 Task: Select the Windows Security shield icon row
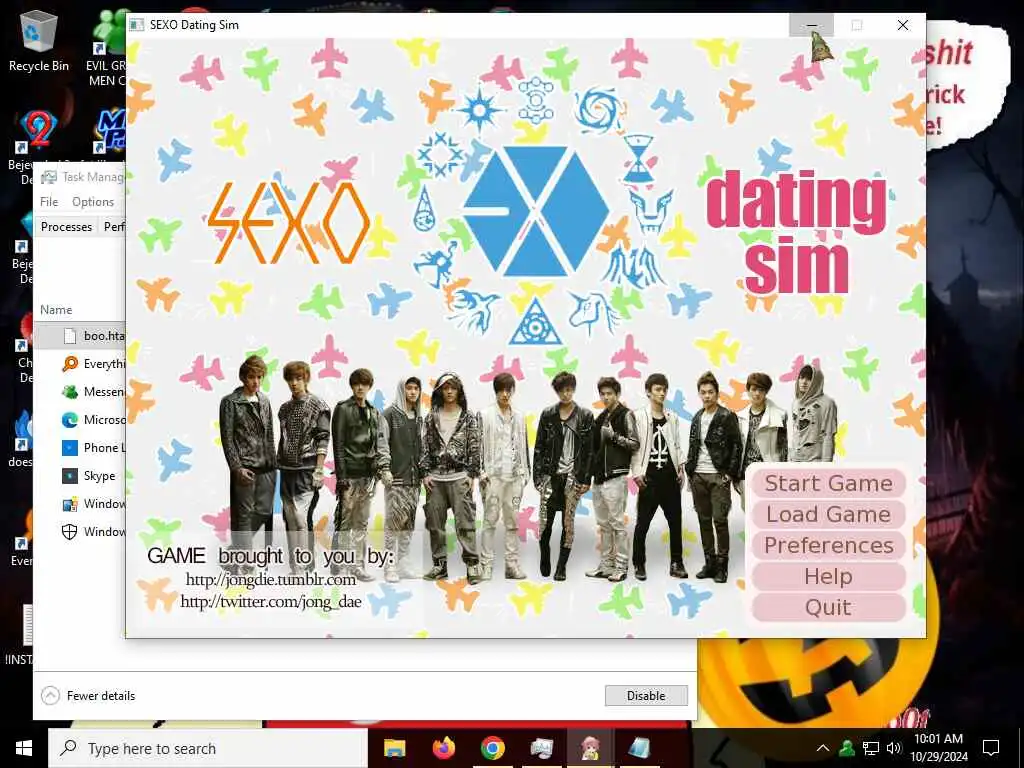[x=69, y=532]
